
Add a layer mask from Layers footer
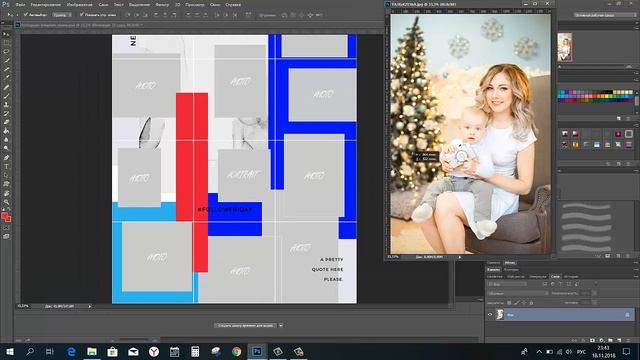(592, 340)
